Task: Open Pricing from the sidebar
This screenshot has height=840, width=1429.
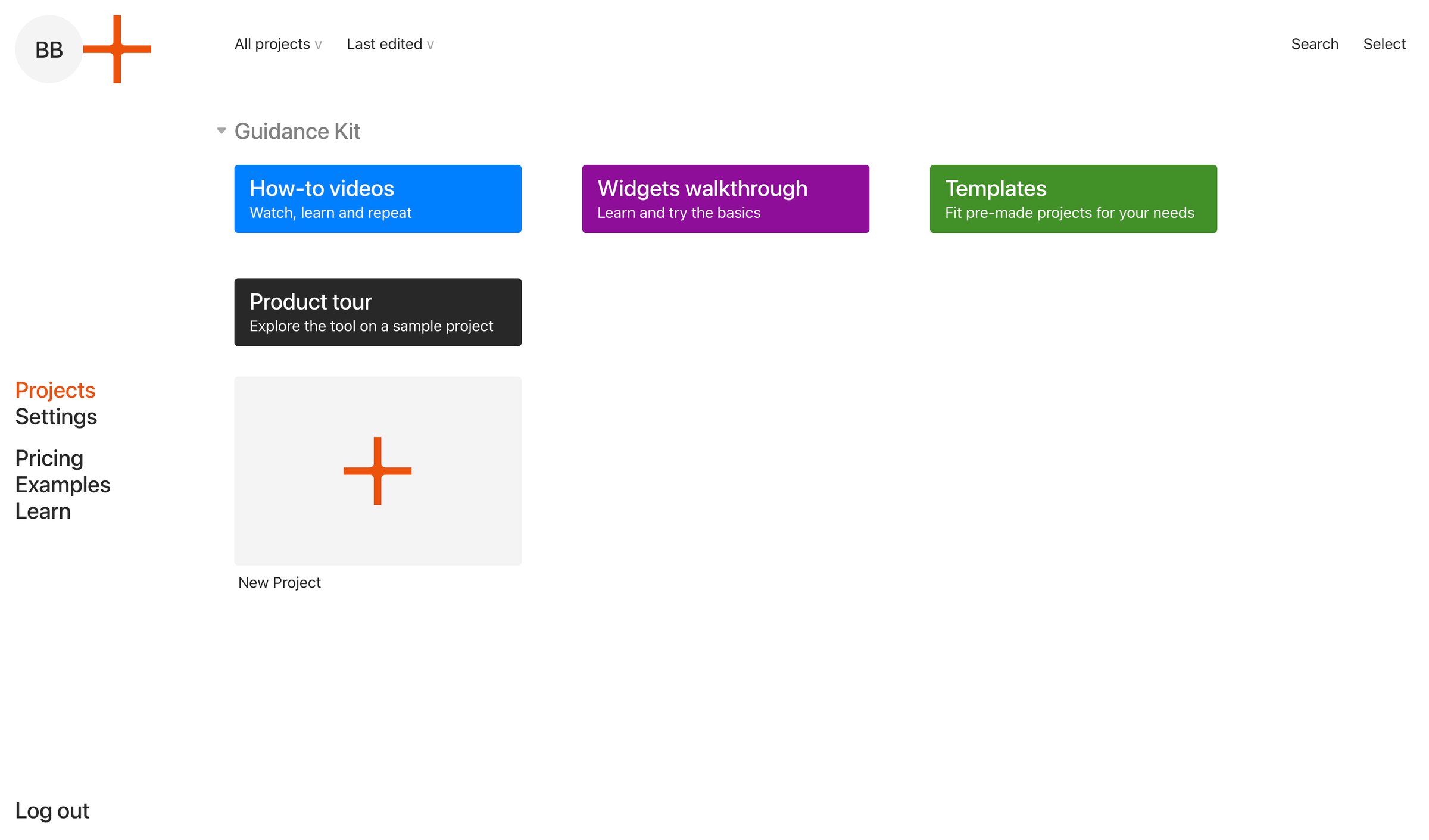Action: coord(49,458)
